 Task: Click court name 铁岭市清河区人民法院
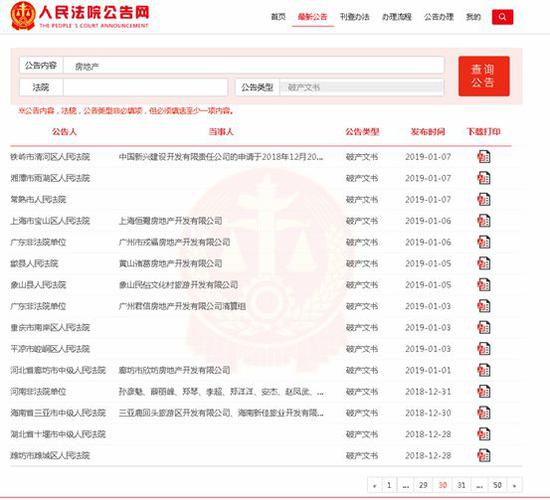tap(50, 157)
